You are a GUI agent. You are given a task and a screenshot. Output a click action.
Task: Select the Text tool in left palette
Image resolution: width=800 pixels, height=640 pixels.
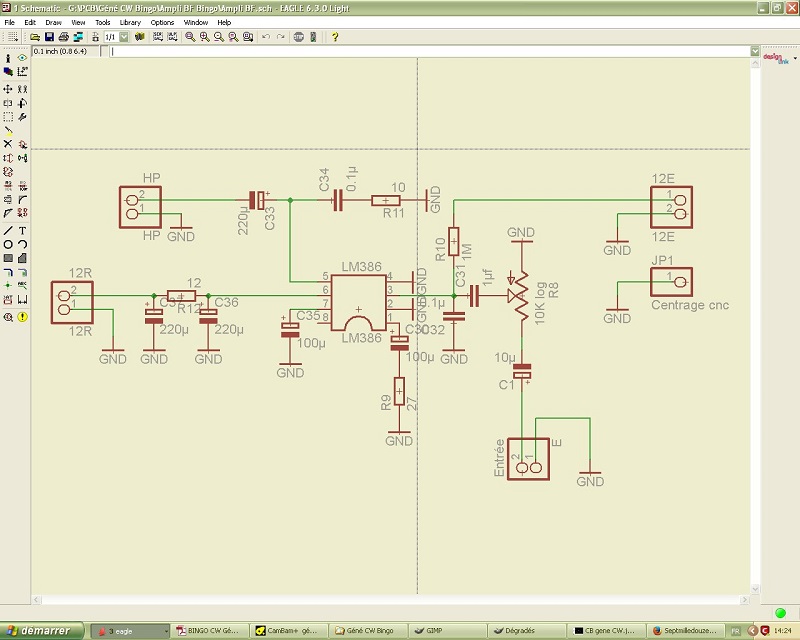point(22,230)
